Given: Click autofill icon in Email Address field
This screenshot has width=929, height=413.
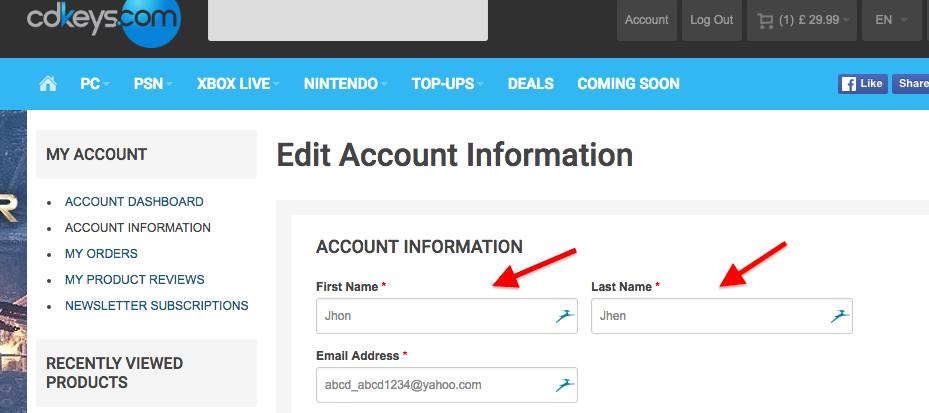Looking at the screenshot, I should (x=565, y=384).
